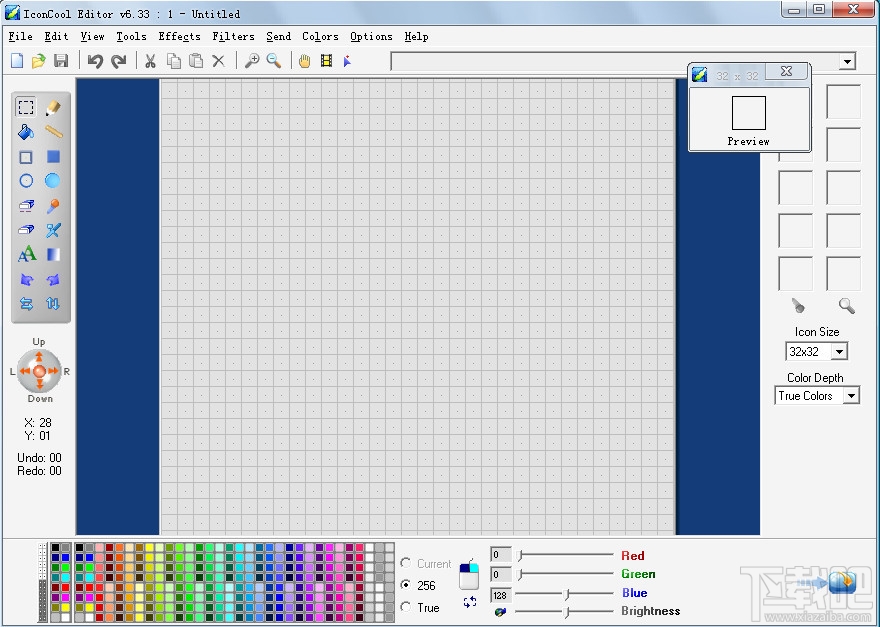Click the Up arrow on navigation pad
Image resolution: width=880 pixels, height=627 pixels.
[39, 356]
